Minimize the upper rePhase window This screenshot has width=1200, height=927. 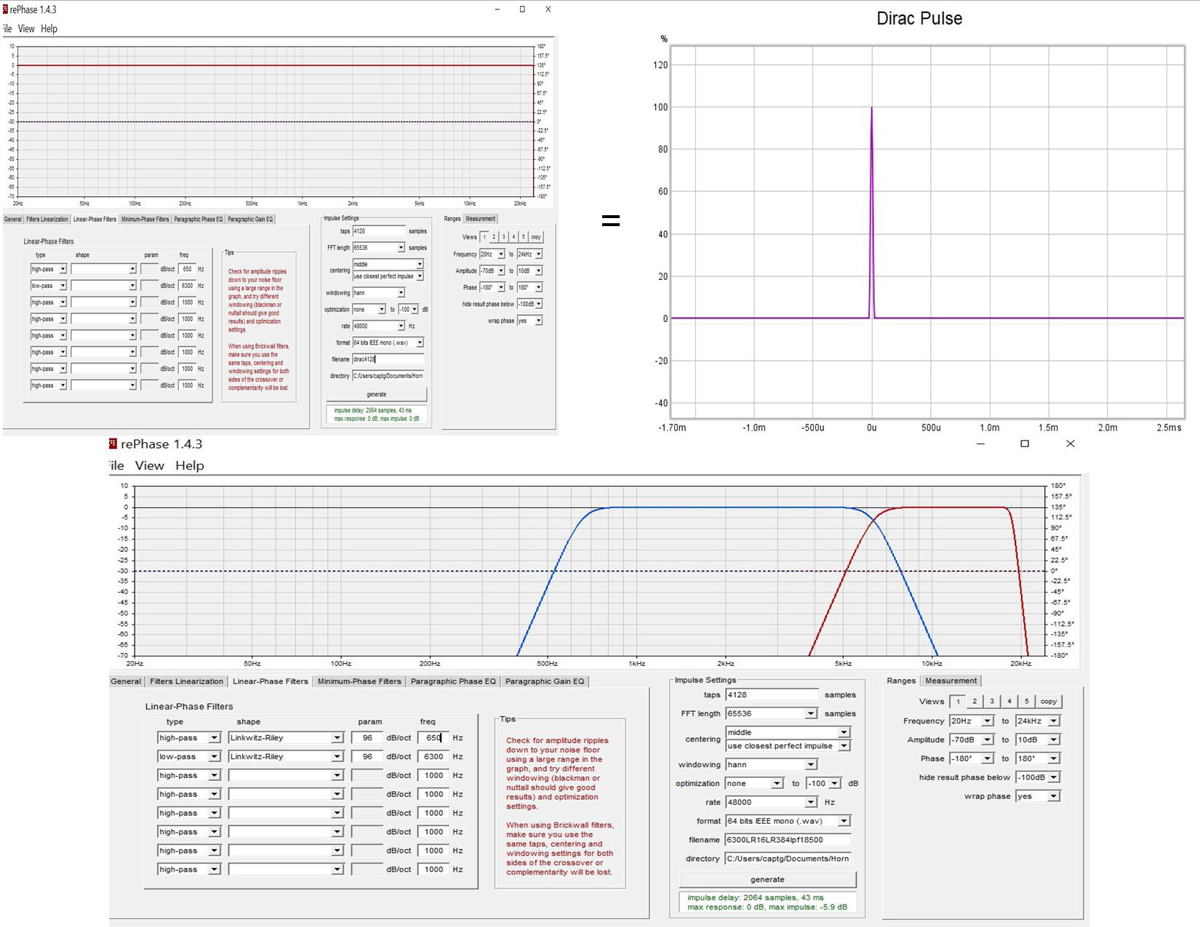click(x=498, y=8)
